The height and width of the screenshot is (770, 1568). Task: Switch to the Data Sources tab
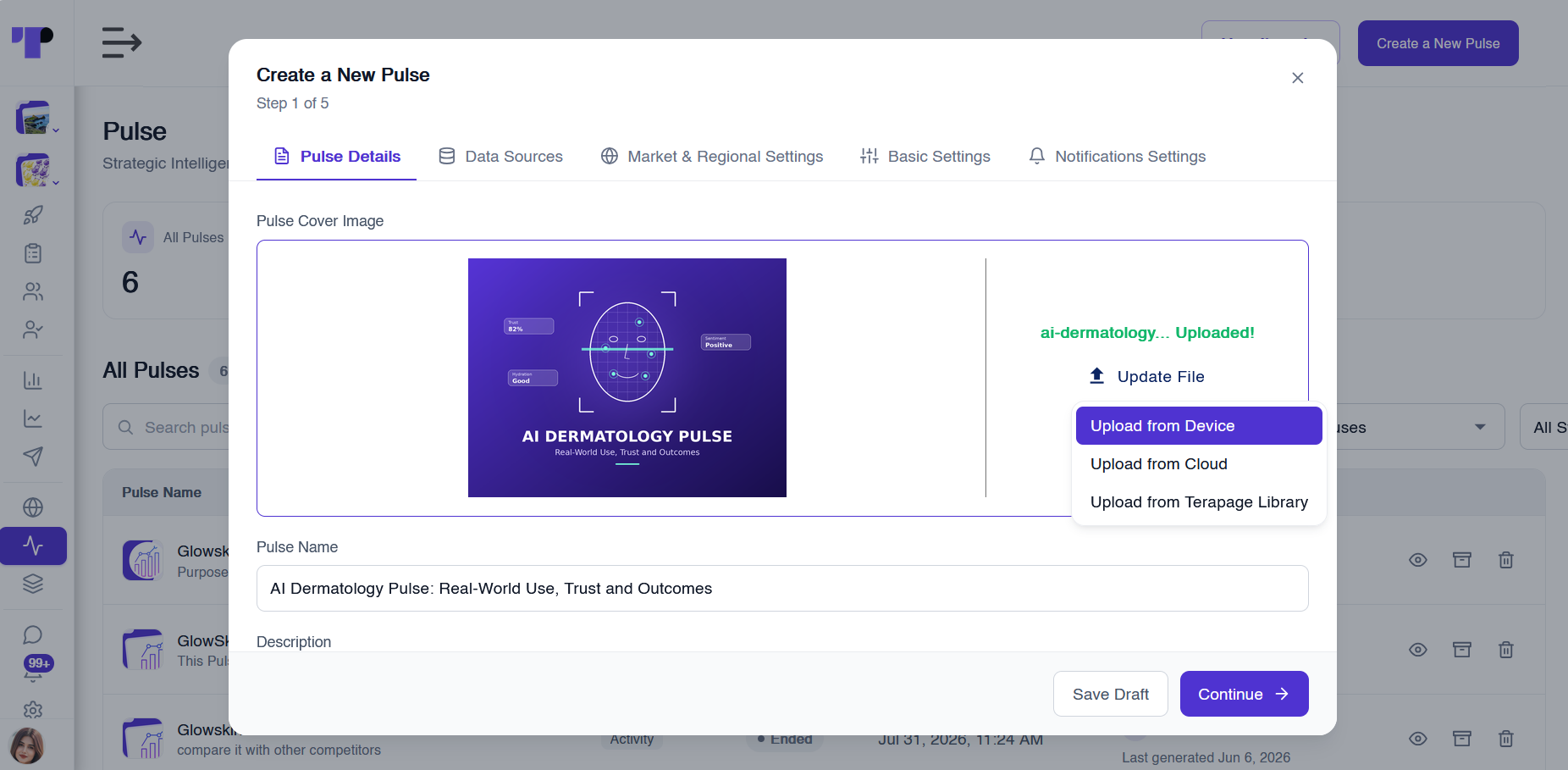point(500,157)
